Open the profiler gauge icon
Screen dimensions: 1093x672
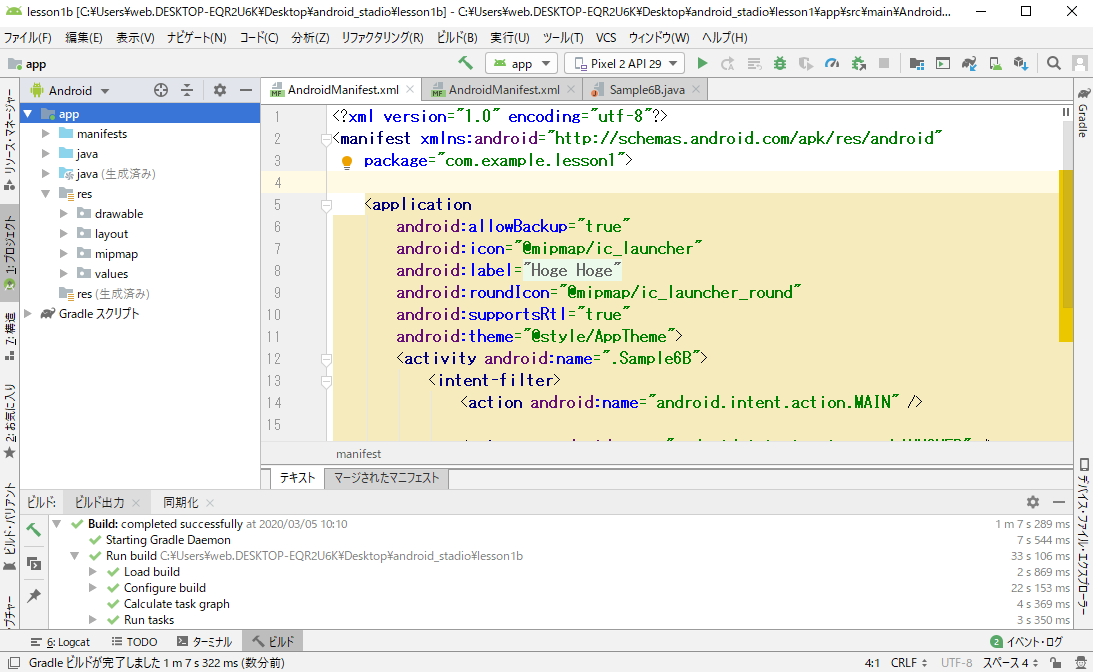pos(831,64)
